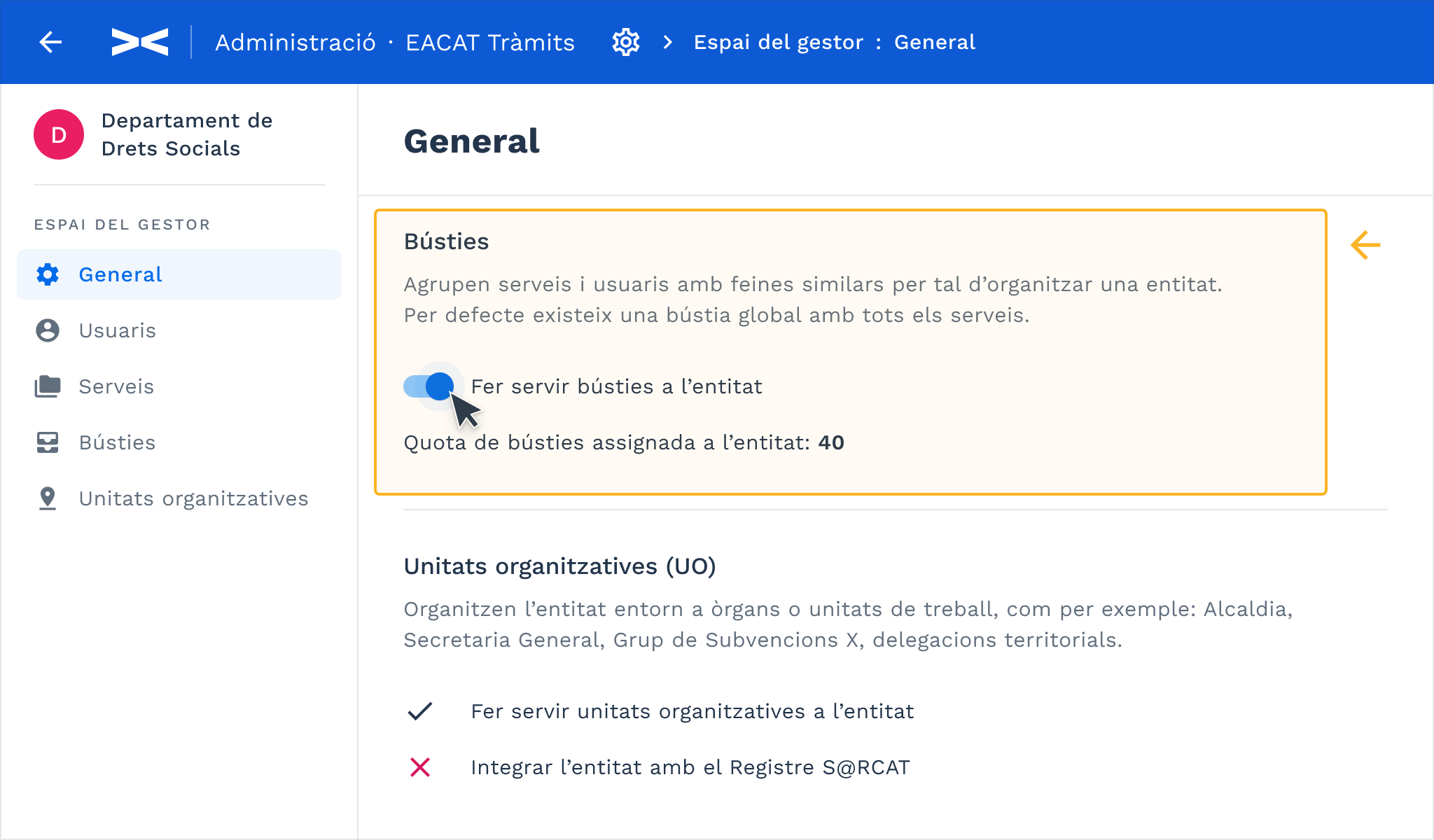Click the Unitats organitzatives pin icon
Viewport: 1434px width, 840px height.
pyautogui.click(x=48, y=498)
